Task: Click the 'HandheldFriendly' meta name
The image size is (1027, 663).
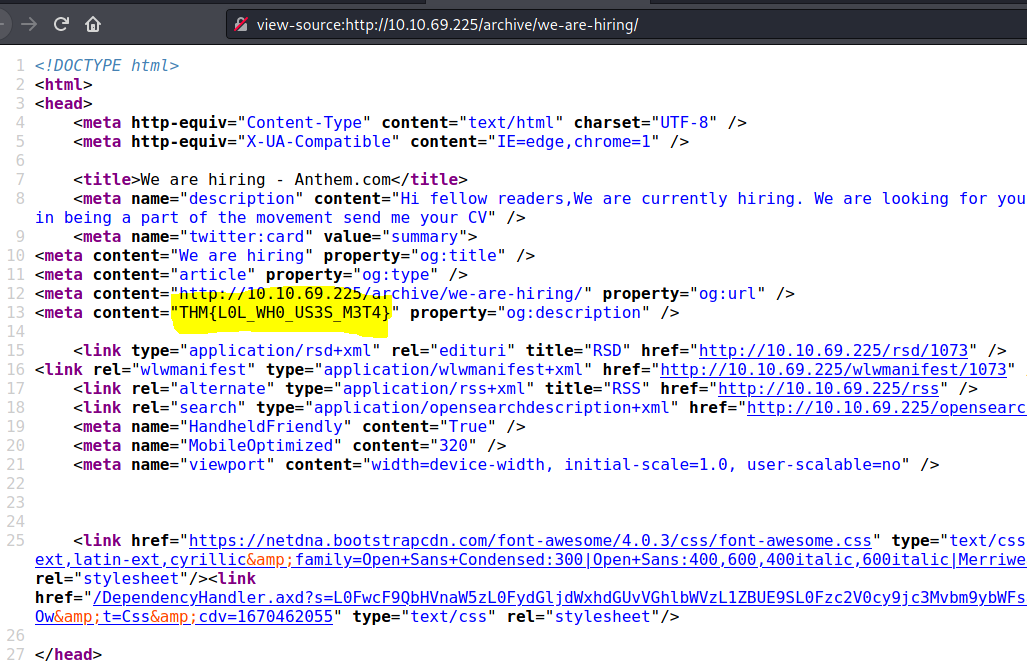Action: pos(265,426)
